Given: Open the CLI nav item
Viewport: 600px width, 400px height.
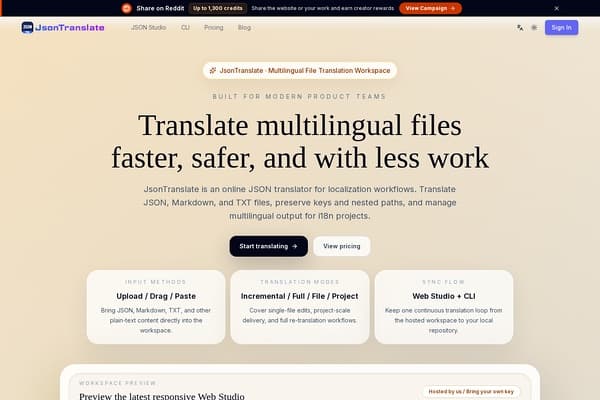Looking at the screenshot, I should [185, 28].
